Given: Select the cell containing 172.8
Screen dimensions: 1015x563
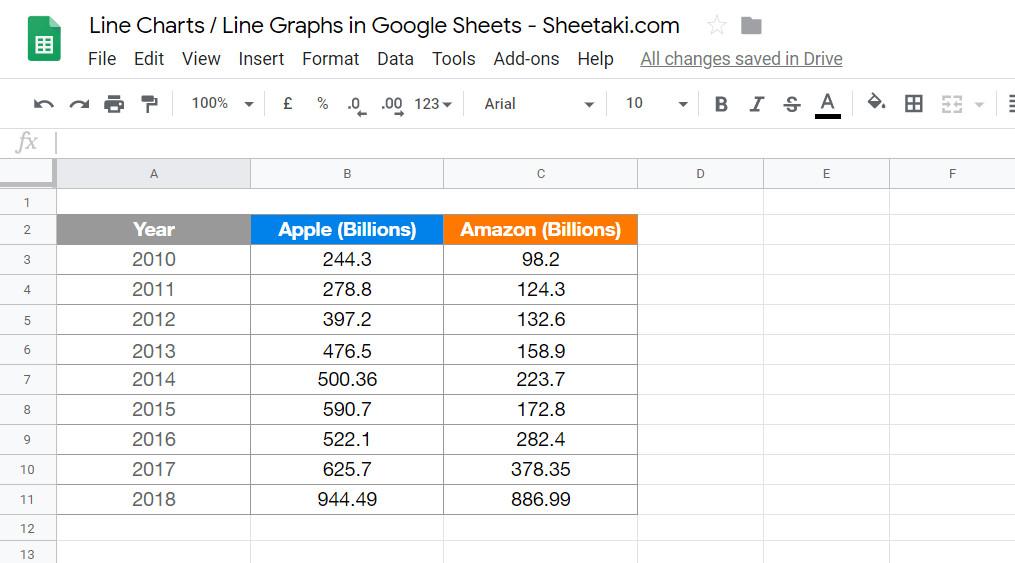Looking at the screenshot, I should [x=541, y=410].
